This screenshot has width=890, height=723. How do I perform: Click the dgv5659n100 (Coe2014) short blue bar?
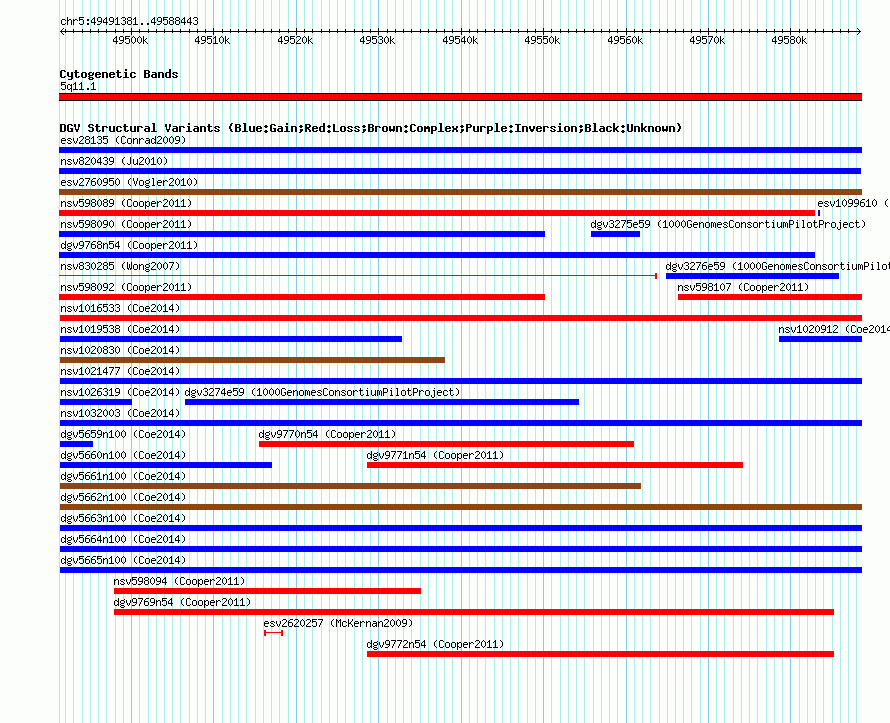pyautogui.click(x=76, y=444)
